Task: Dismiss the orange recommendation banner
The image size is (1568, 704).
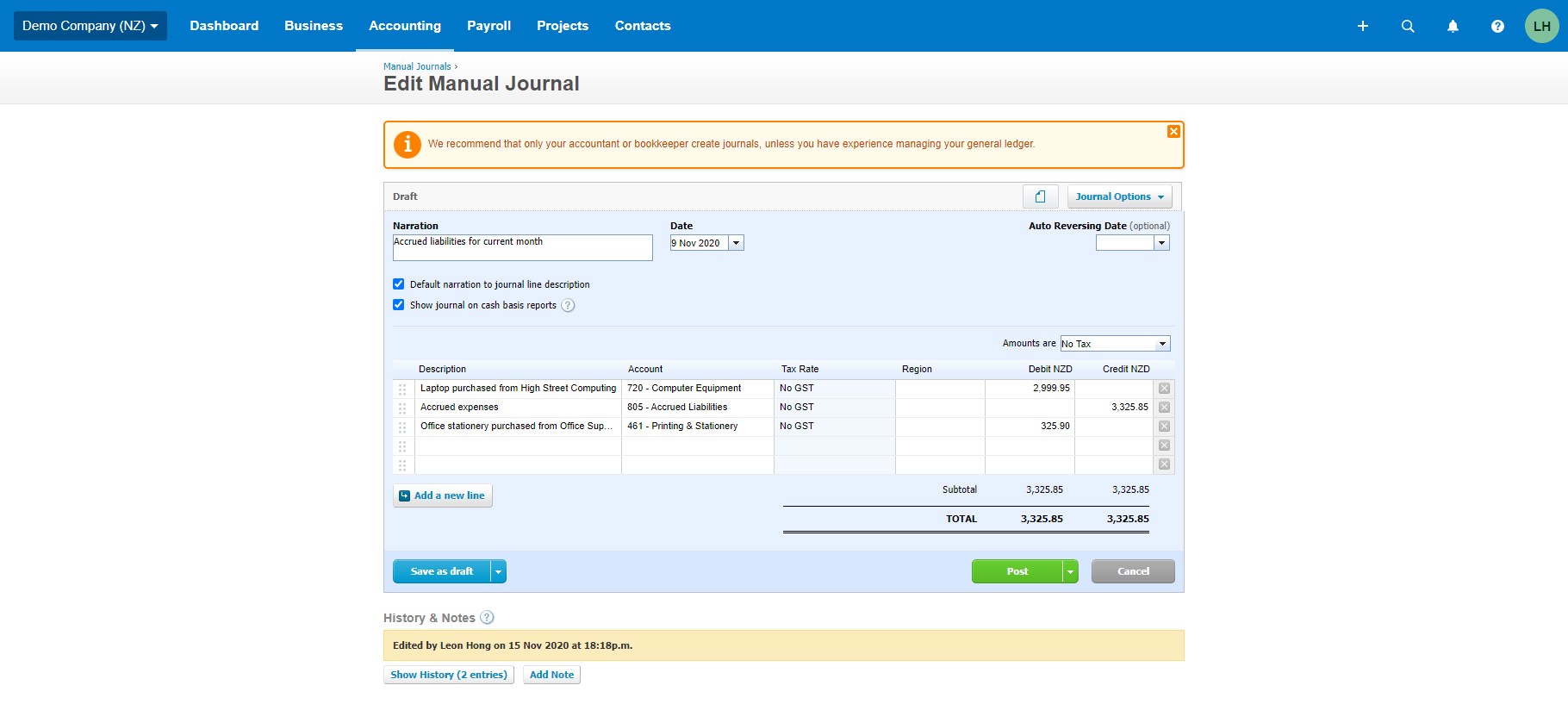Action: tap(1173, 132)
